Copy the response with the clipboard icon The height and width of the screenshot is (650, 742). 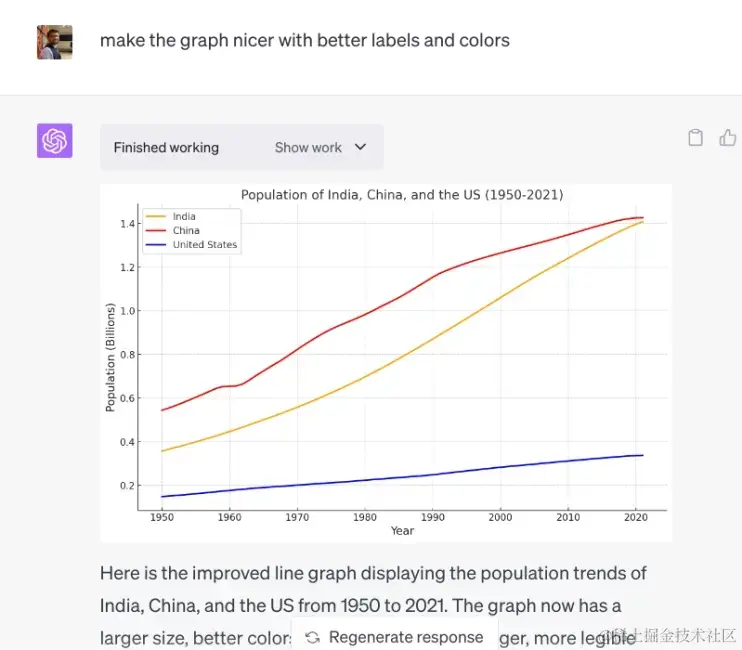click(696, 138)
